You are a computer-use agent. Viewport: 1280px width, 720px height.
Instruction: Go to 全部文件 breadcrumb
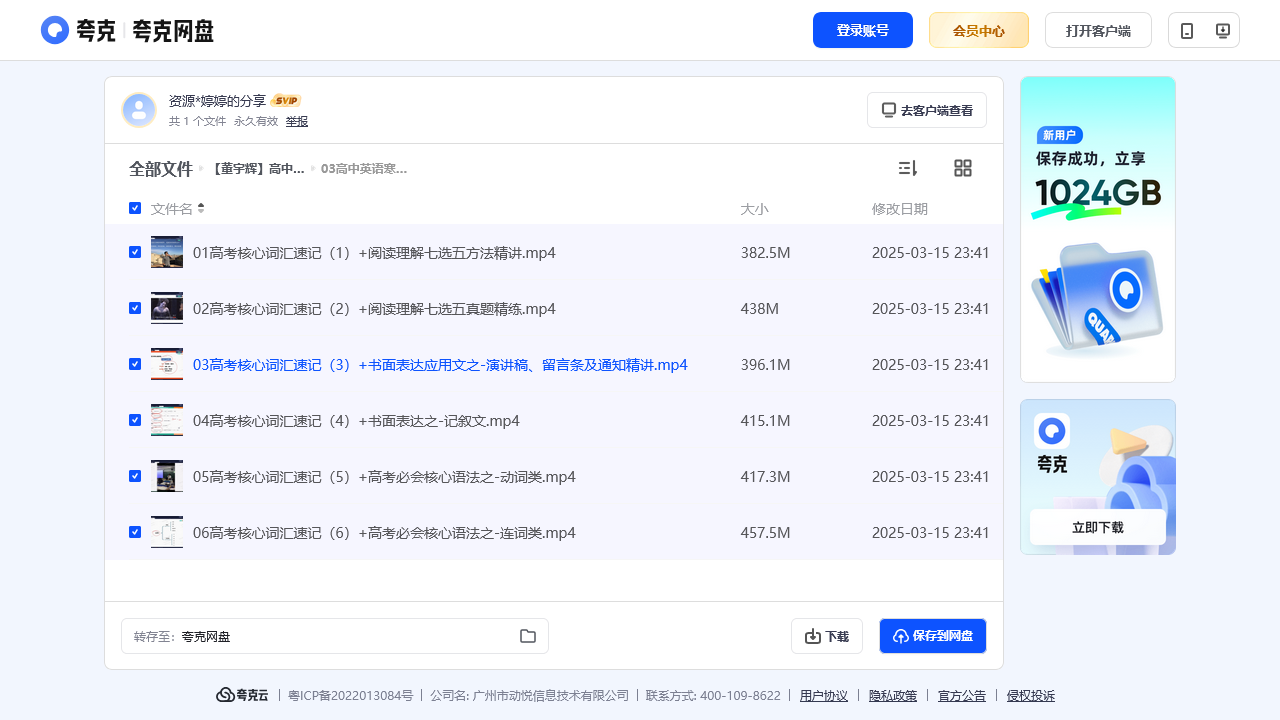pos(160,169)
